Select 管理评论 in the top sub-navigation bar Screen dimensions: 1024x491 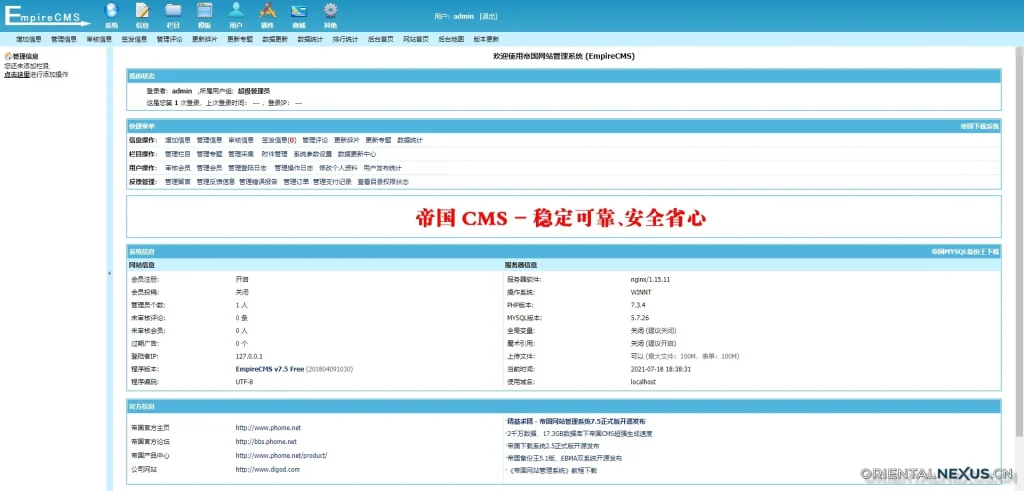[170, 39]
